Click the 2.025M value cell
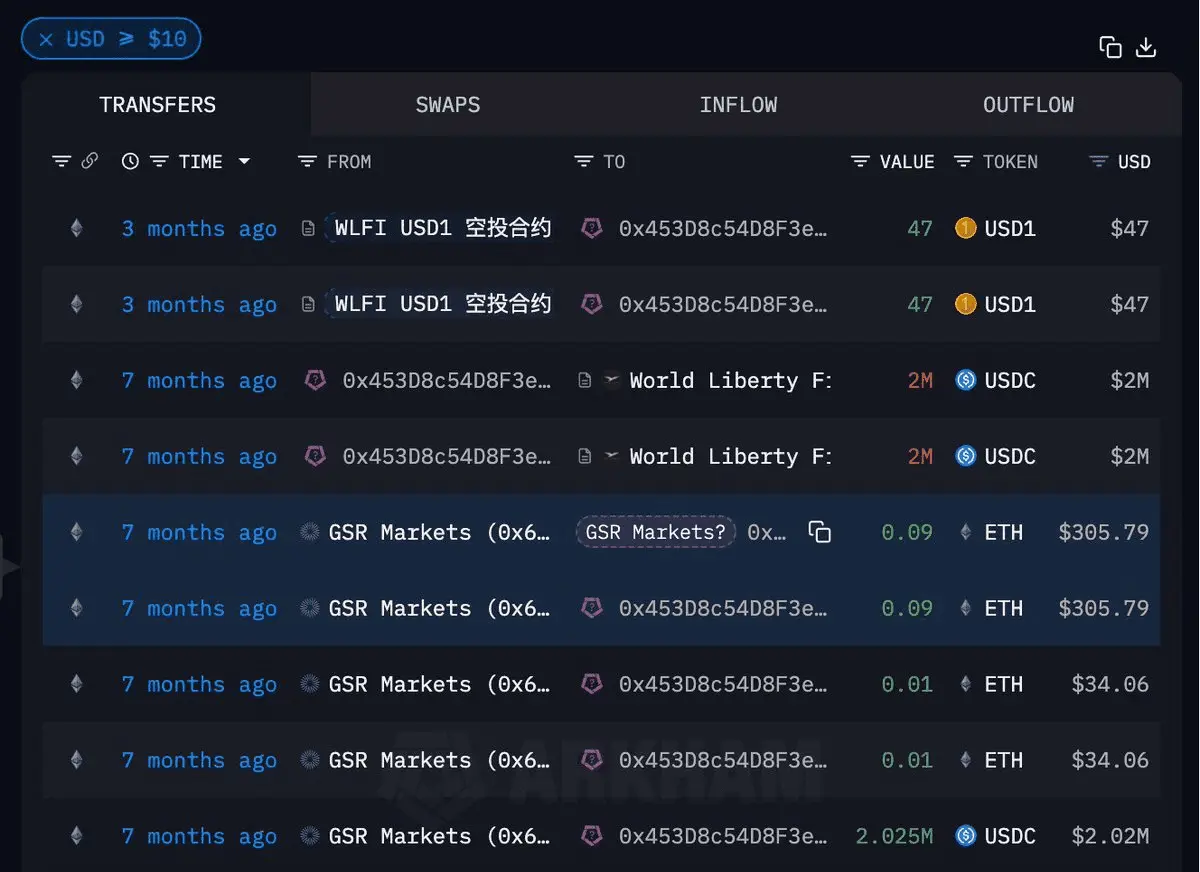 [x=894, y=836]
